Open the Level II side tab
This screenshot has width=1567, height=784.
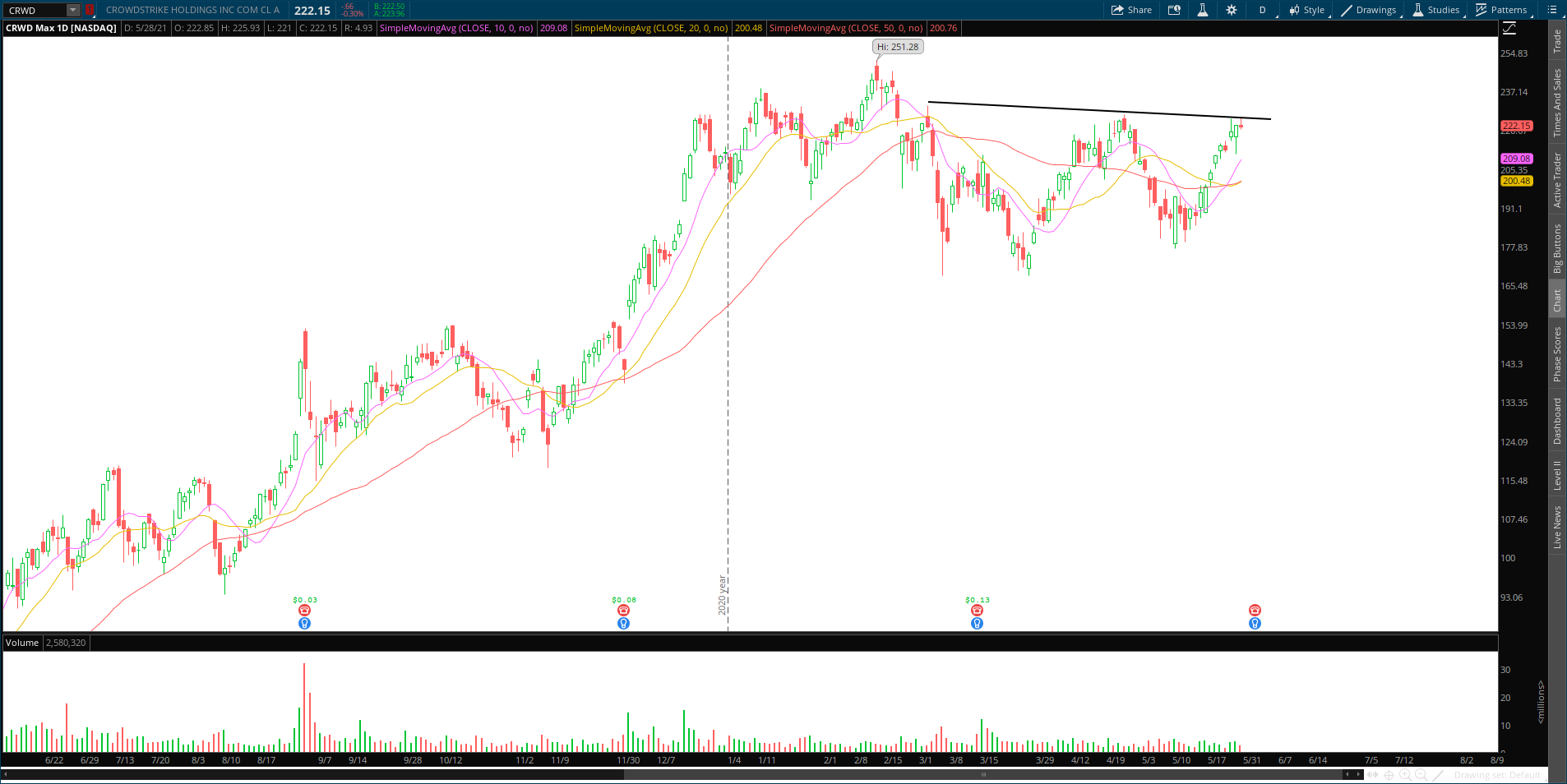click(1557, 476)
